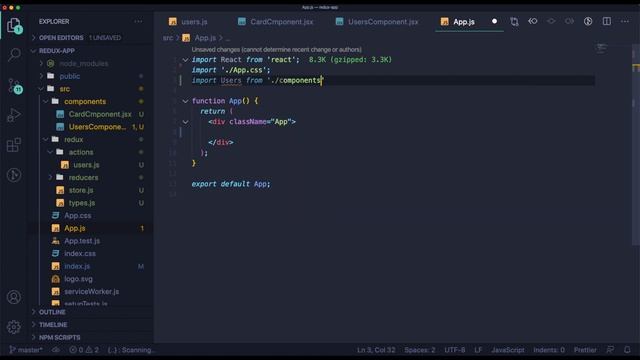640x360 pixels.
Task: Open the Extensions view
Action: (14, 145)
